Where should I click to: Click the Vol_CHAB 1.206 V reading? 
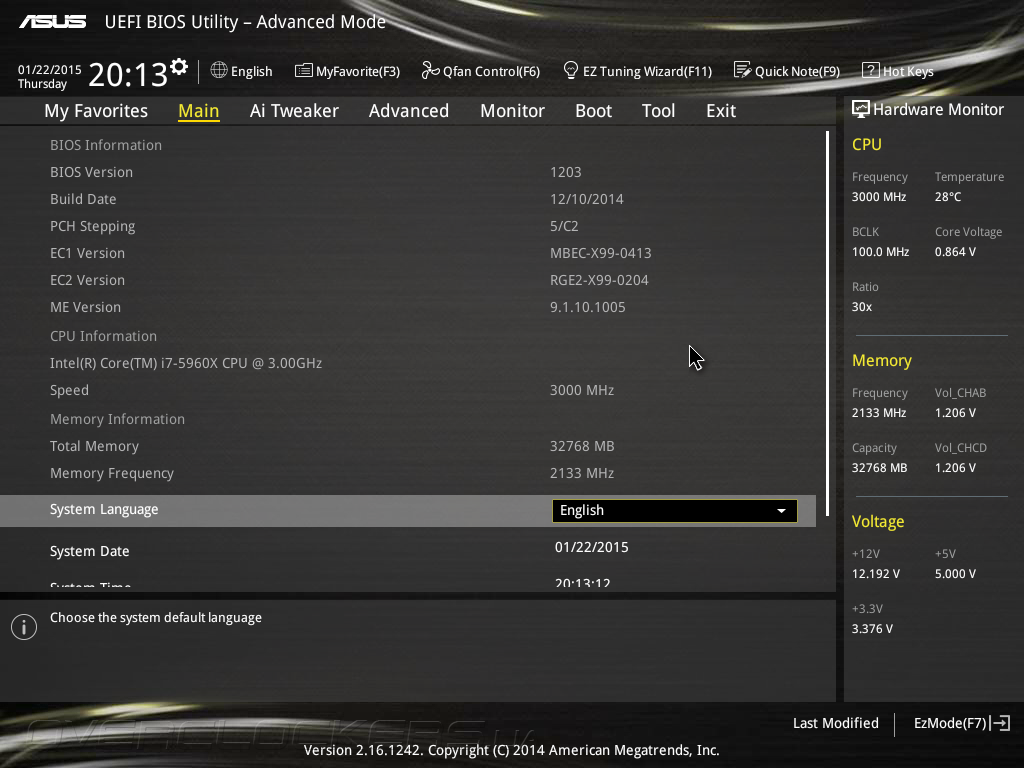(x=955, y=413)
